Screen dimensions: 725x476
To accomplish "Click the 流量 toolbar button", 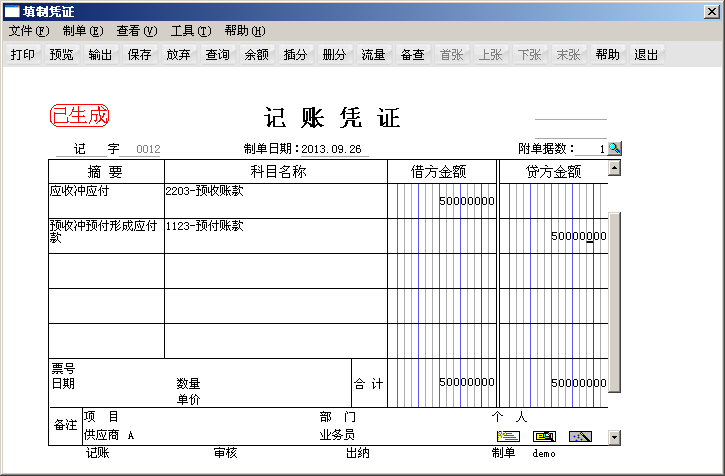I will click(373, 55).
